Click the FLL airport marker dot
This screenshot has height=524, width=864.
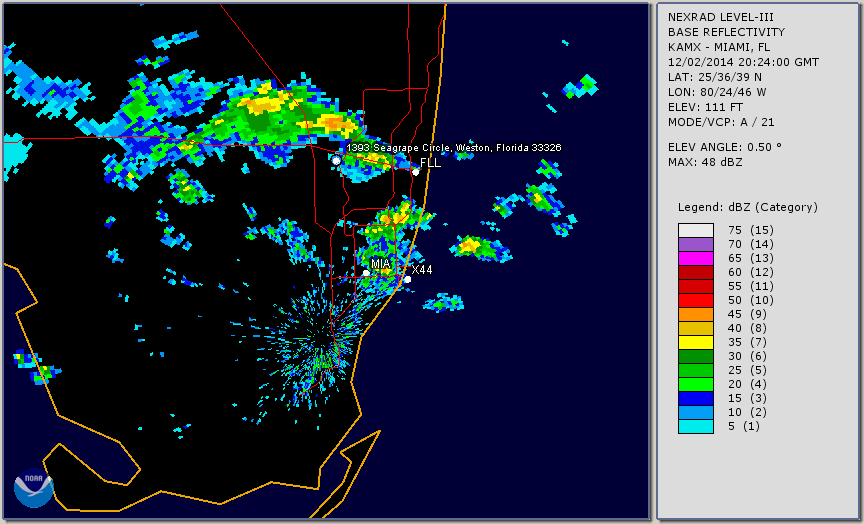point(416,172)
